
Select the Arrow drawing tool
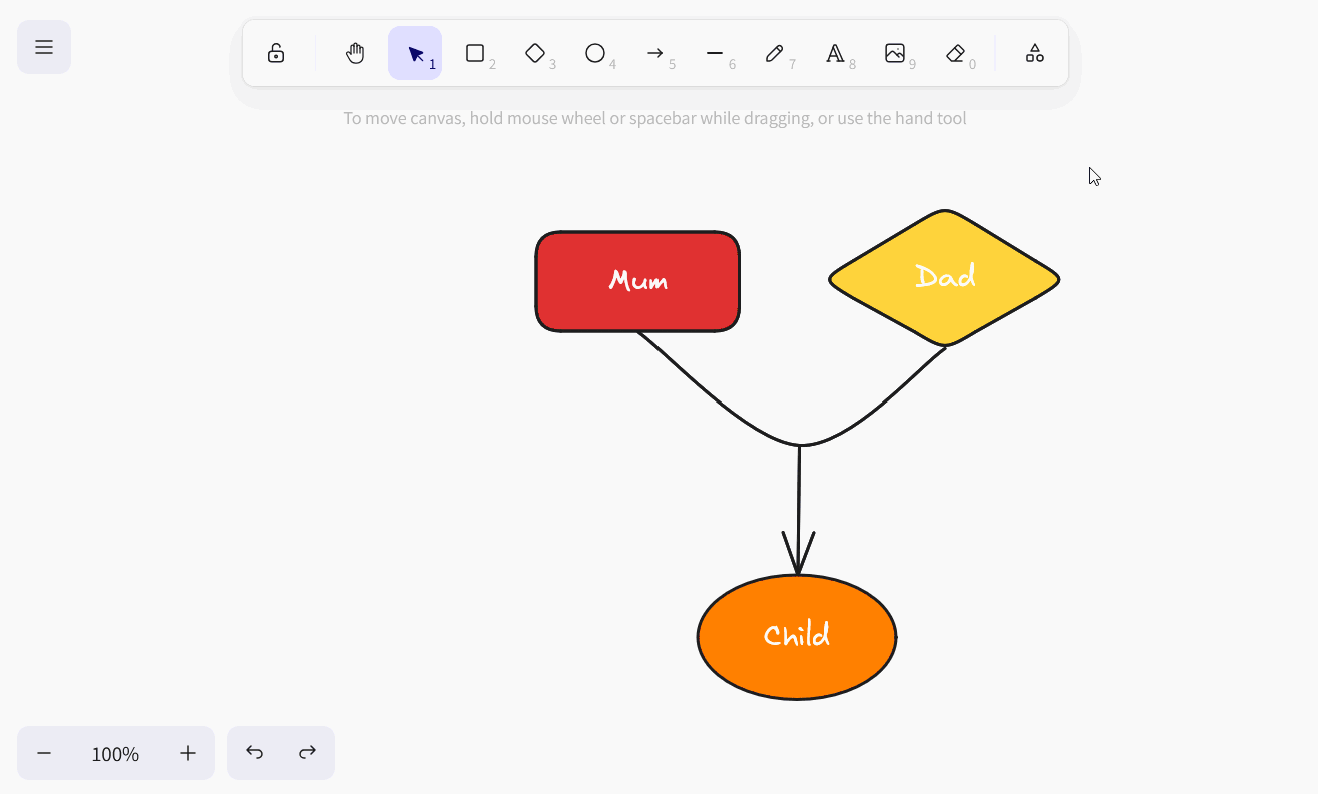(655, 53)
